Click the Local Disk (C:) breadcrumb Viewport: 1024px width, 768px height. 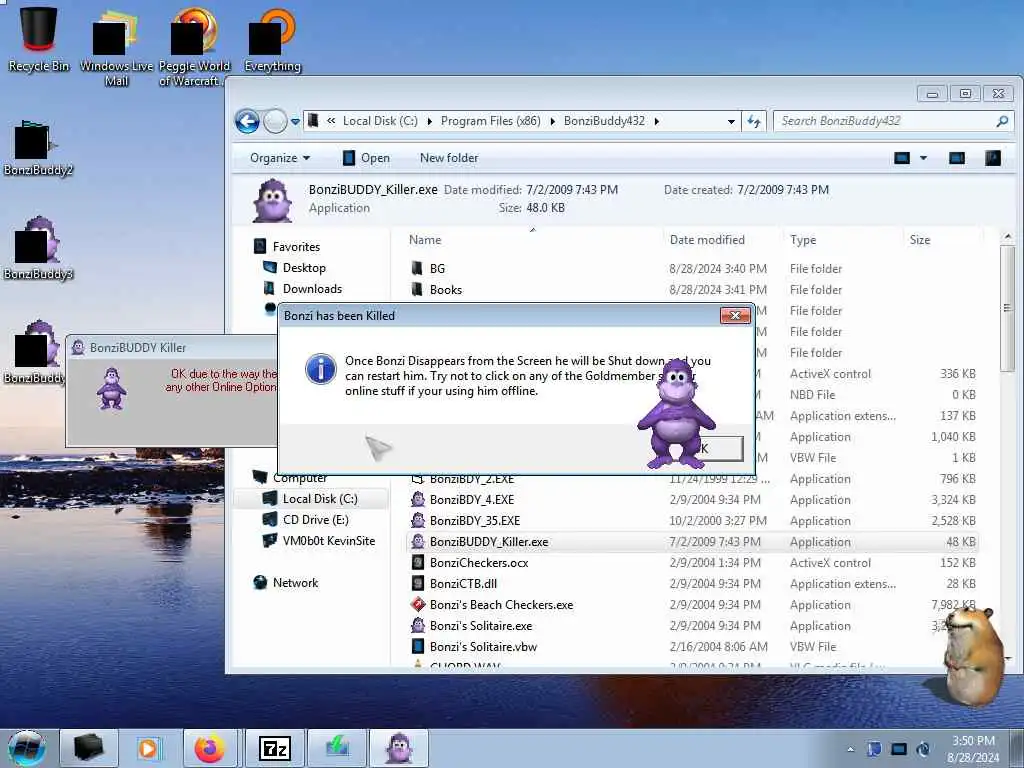(x=380, y=121)
